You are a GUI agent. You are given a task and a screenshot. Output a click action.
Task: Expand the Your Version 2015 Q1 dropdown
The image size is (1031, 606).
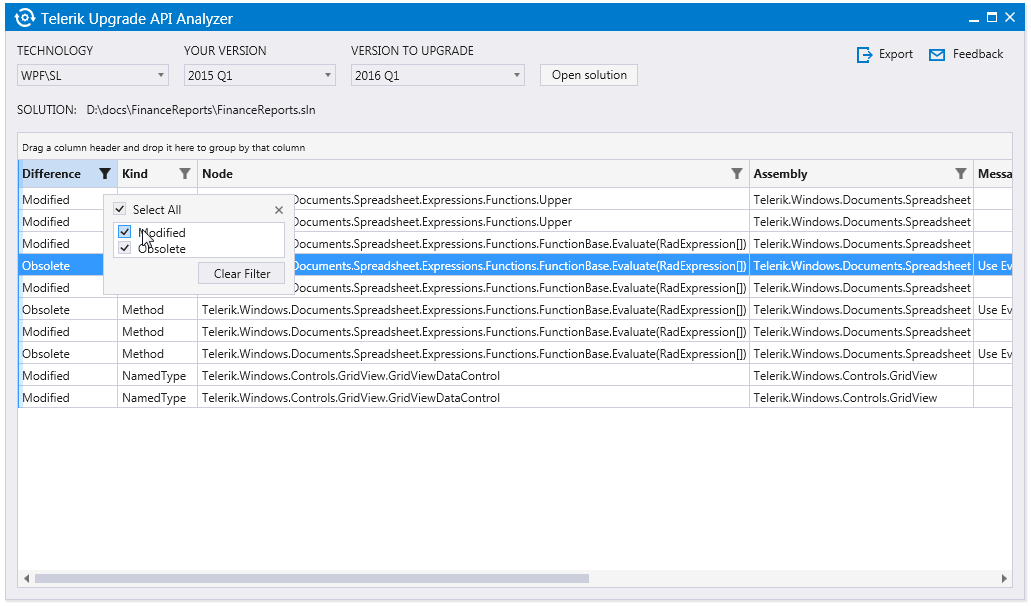tap(260, 75)
